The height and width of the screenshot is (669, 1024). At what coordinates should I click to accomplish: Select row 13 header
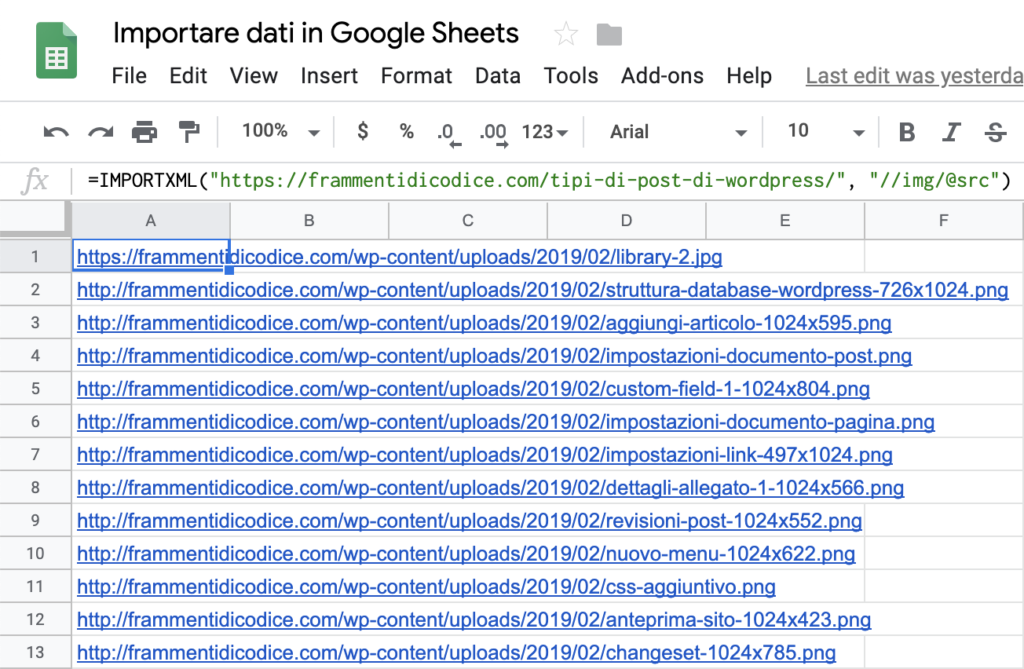(x=35, y=651)
